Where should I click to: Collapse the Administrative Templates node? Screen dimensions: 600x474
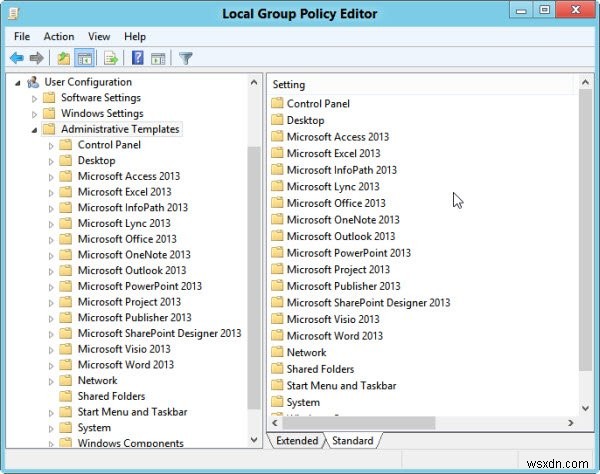click(34, 130)
